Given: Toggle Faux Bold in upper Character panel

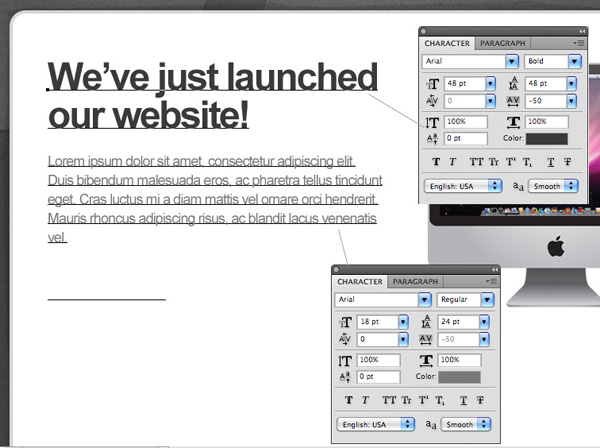Looking at the screenshot, I should [x=436, y=162].
